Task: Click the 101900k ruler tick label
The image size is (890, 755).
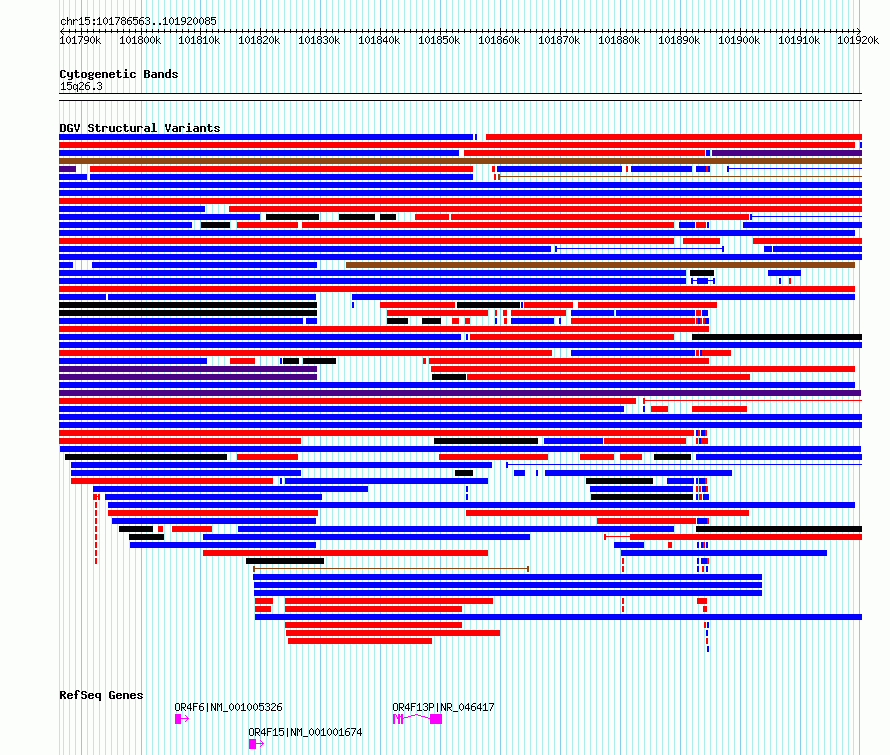Action: (x=739, y=40)
